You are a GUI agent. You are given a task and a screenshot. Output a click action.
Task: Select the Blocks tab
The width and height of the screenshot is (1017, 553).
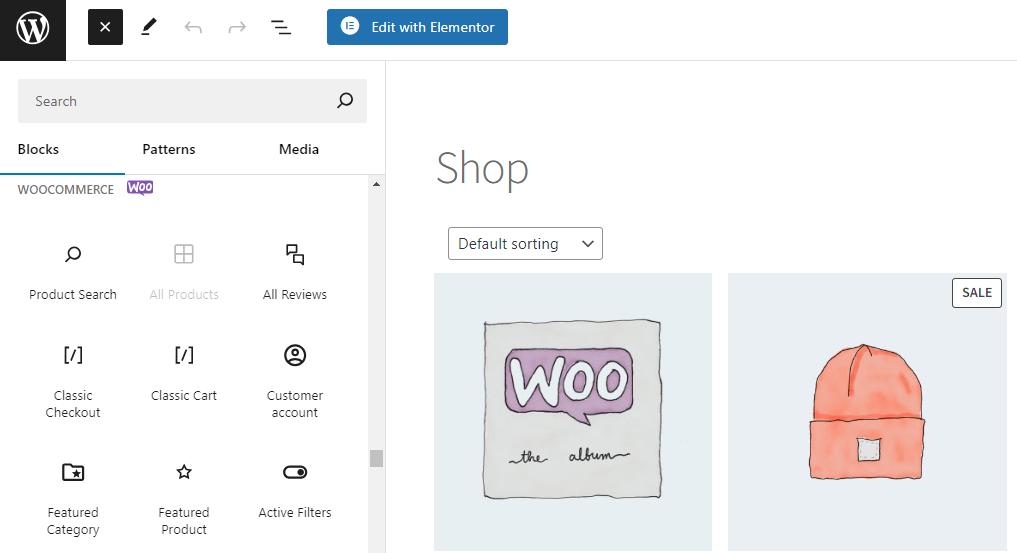tap(38, 149)
